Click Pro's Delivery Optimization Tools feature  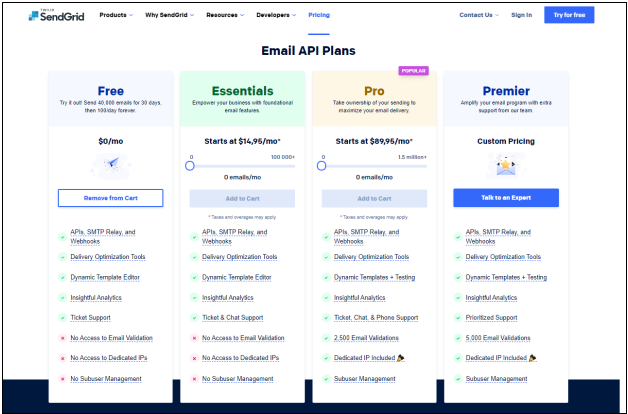(x=371, y=257)
